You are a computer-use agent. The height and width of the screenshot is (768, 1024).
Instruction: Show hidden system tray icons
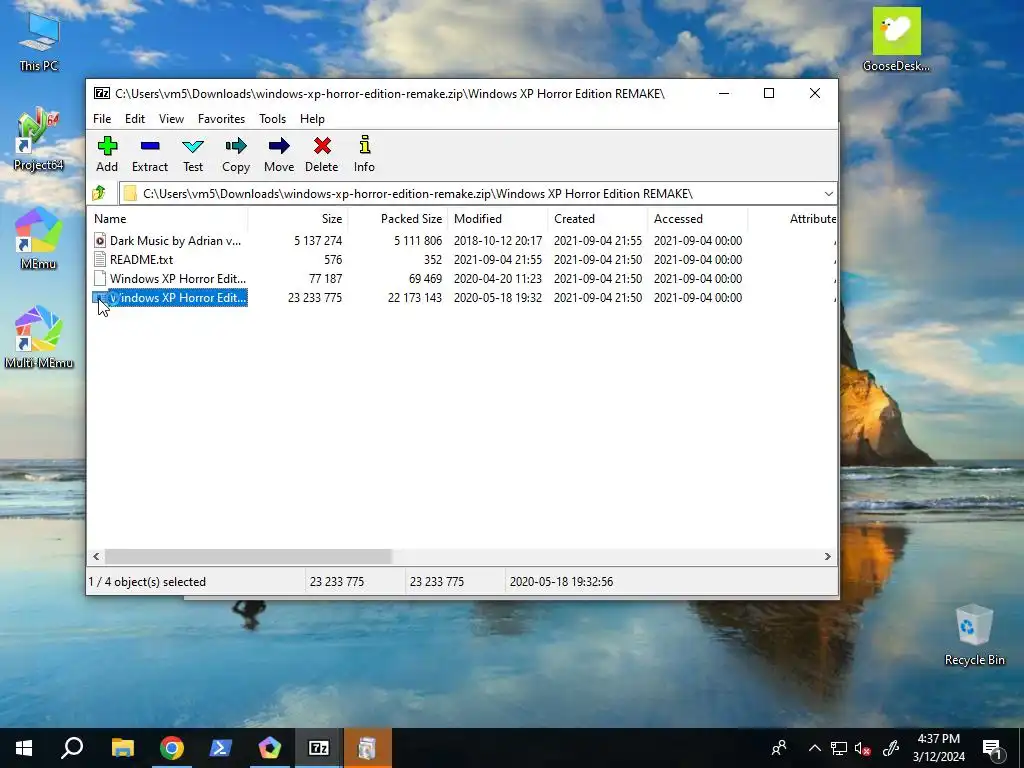pyautogui.click(x=814, y=748)
